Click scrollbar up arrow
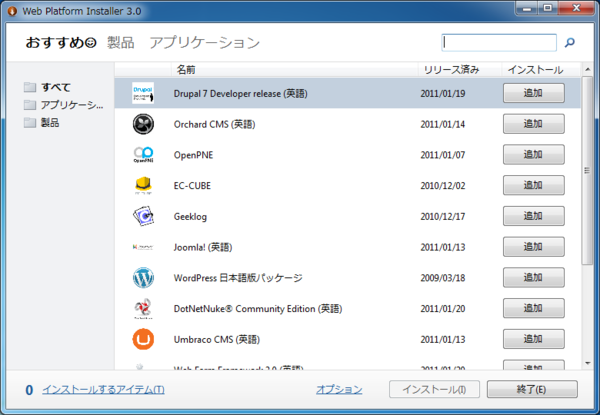The height and width of the screenshot is (415, 600). pyautogui.click(x=587, y=69)
